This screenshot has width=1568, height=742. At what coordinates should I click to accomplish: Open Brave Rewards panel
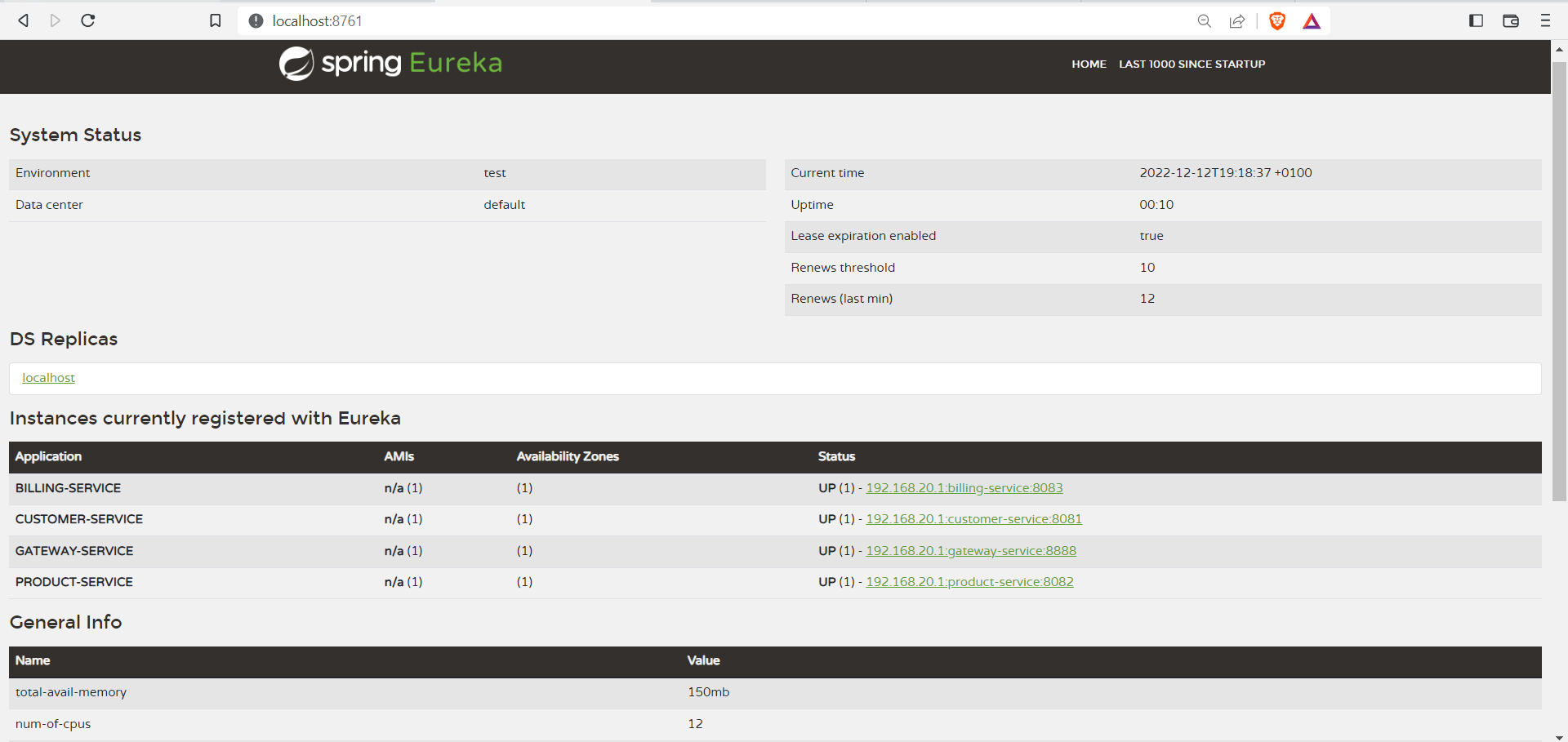pos(1311,21)
